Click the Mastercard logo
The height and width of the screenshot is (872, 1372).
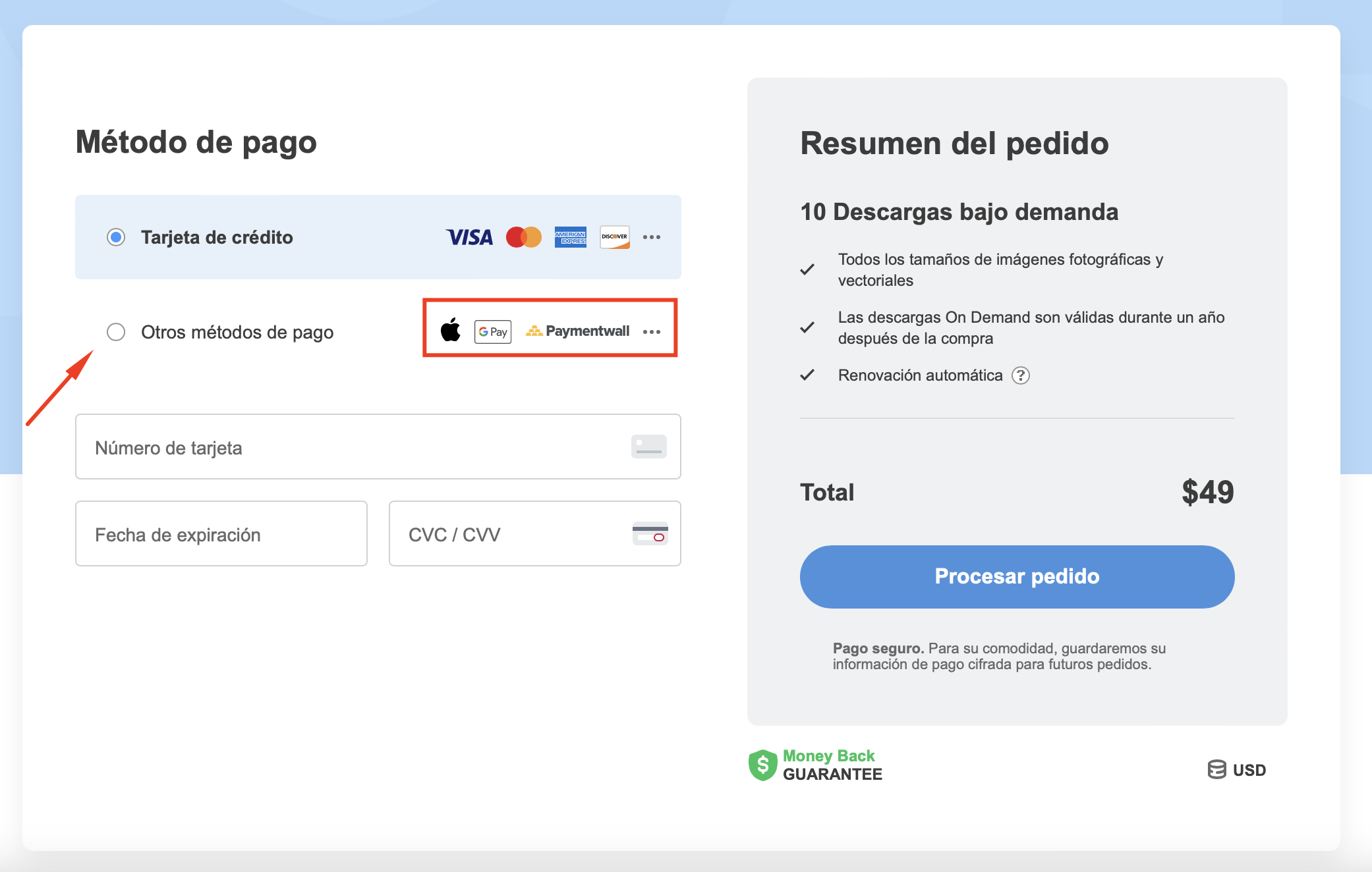(x=524, y=237)
